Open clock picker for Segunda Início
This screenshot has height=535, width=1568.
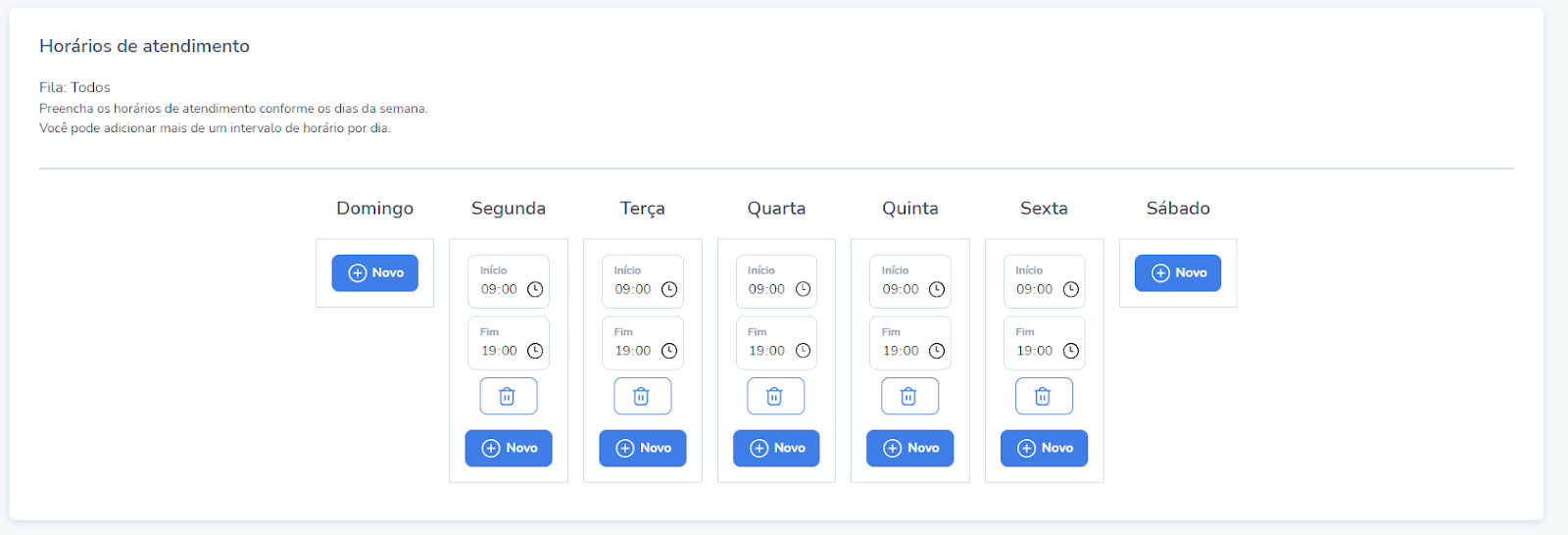[535, 289]
